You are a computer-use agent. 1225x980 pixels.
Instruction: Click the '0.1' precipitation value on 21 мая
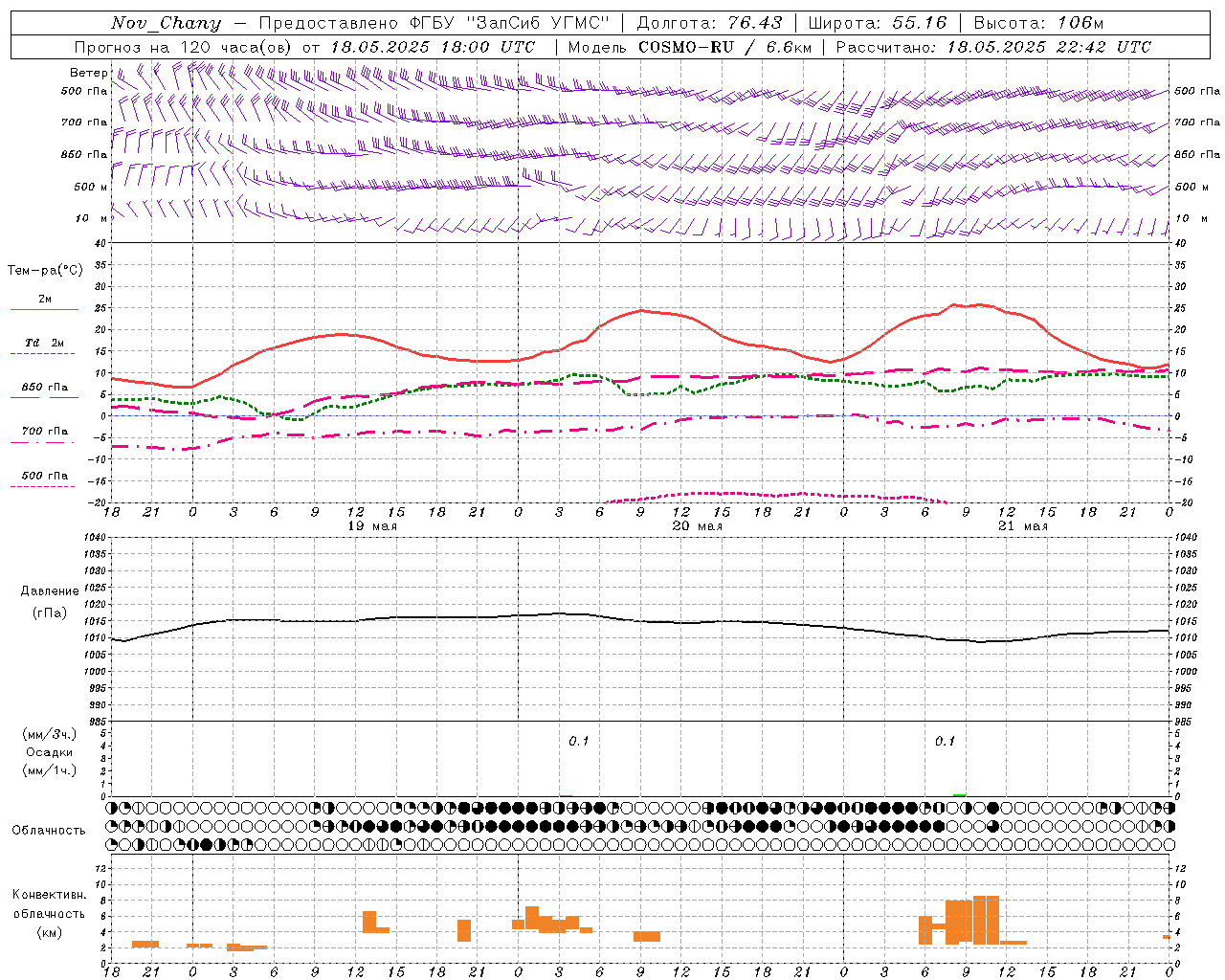[946, 742]
